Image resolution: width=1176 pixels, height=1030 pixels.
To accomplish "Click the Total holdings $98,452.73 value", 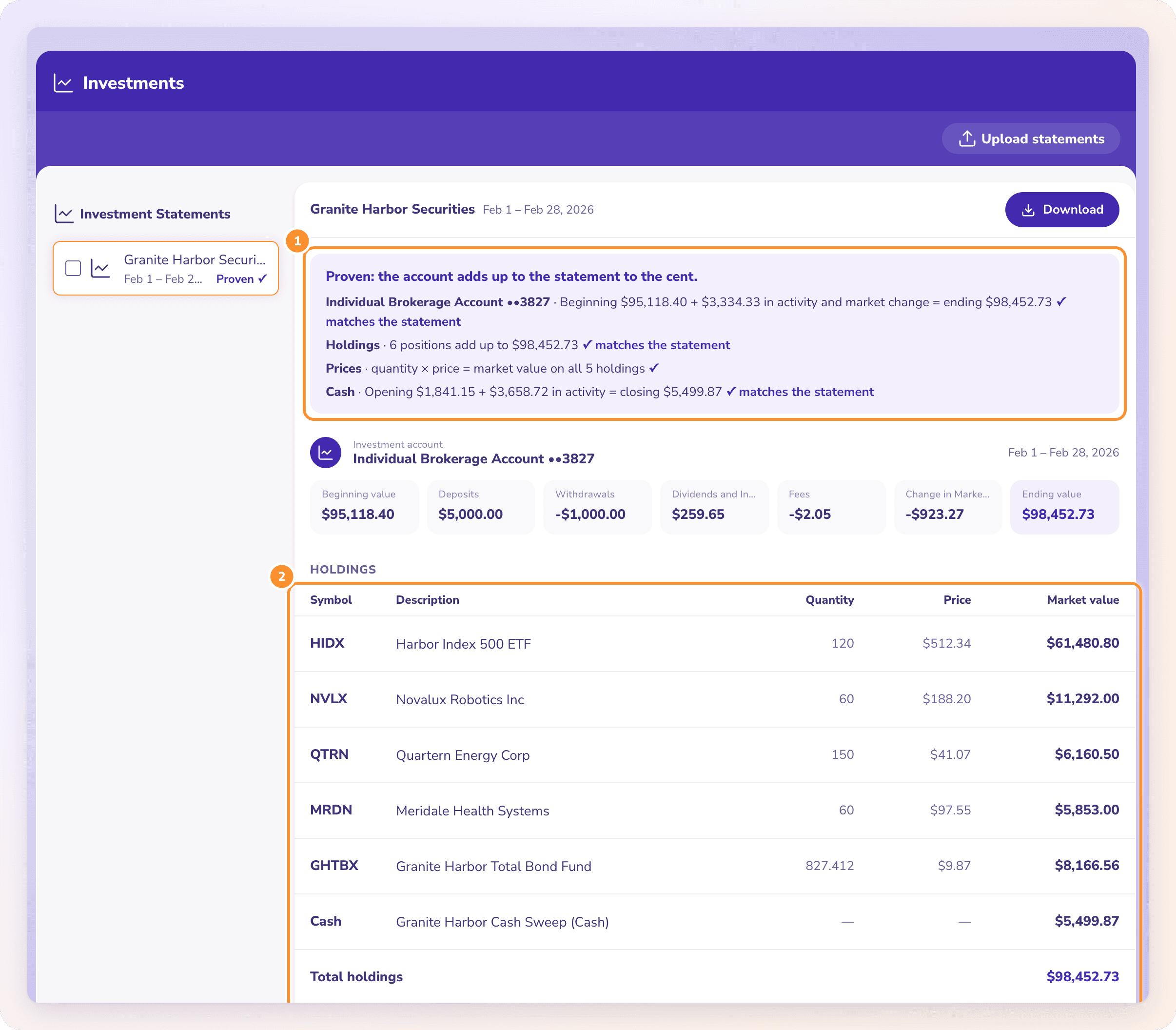I will (1082, 977).
